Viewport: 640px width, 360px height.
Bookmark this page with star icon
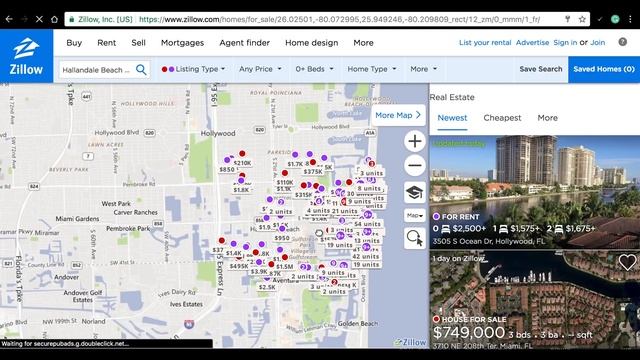(x=582, y=19)
